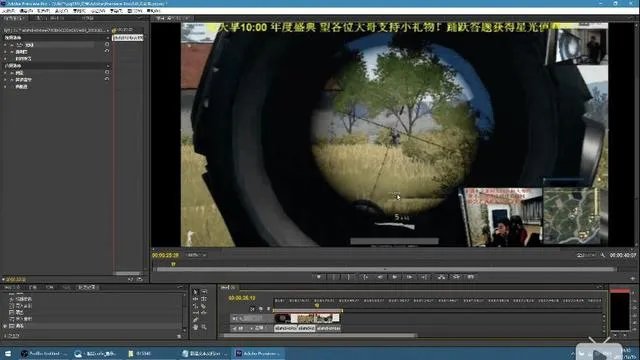Image resolution: width=640 pixels, height=360 pixels.
Task: Expand the Panner effect properties
Action: (x=5, y=87)
